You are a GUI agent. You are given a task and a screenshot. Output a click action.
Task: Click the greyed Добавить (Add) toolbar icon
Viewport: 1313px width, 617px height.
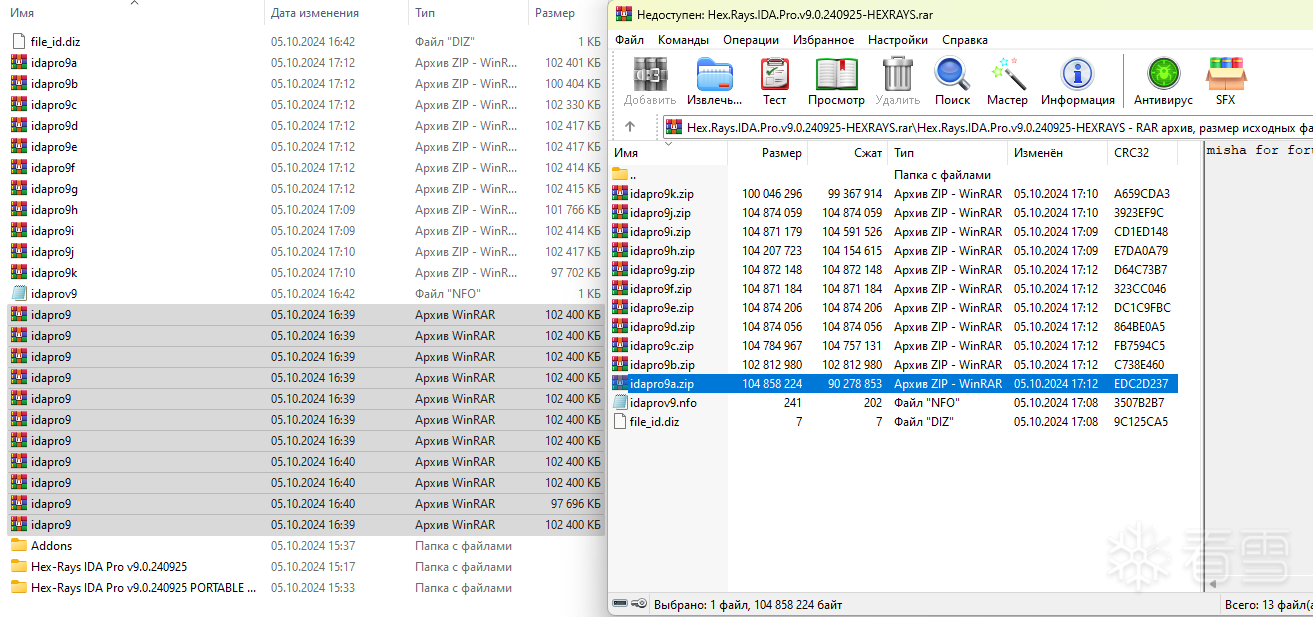click(x=650, y=75)
